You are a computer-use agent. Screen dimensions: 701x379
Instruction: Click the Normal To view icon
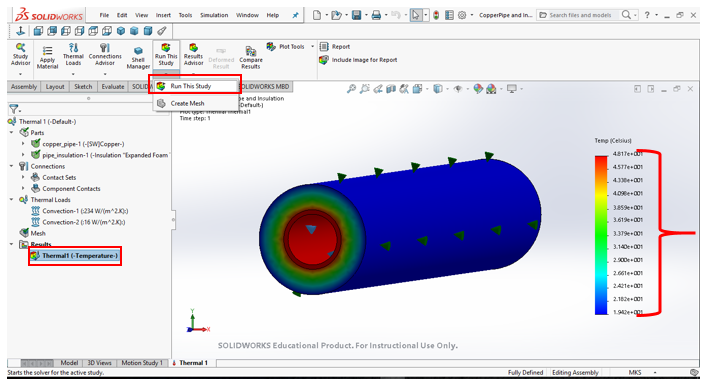pos(20,31)
